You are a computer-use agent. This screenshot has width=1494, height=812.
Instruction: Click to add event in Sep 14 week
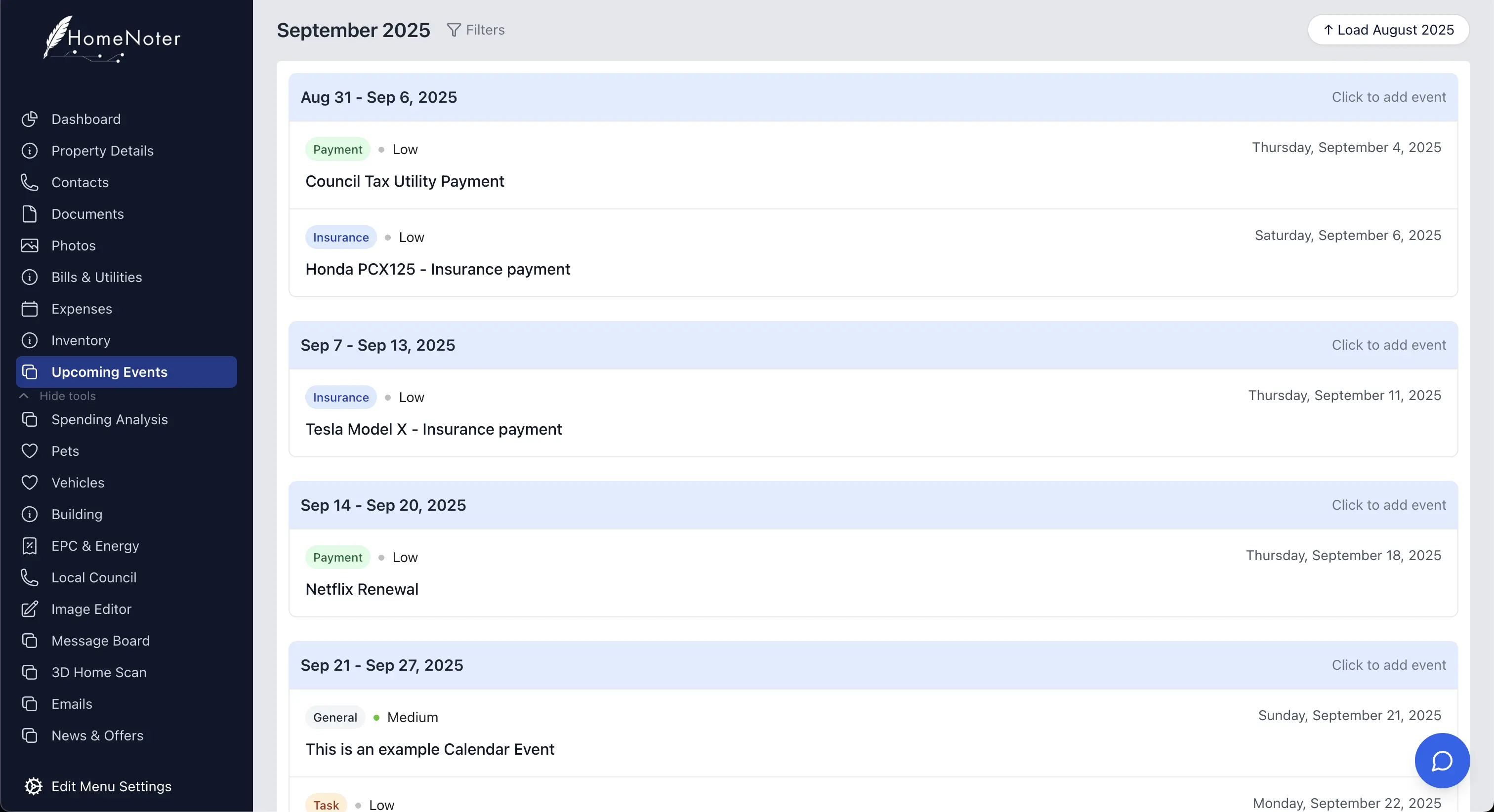pos(1388,505)
